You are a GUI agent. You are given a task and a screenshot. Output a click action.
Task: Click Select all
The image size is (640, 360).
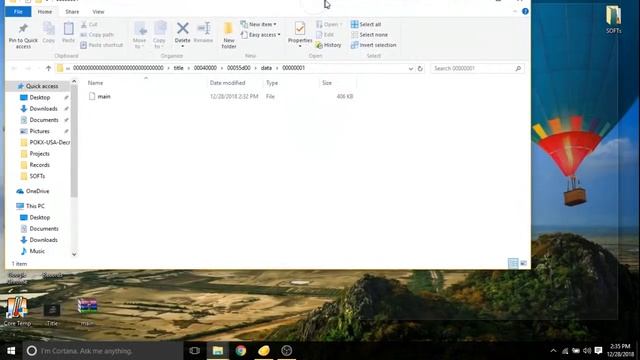pyautogui.click(x=366, y=24)
